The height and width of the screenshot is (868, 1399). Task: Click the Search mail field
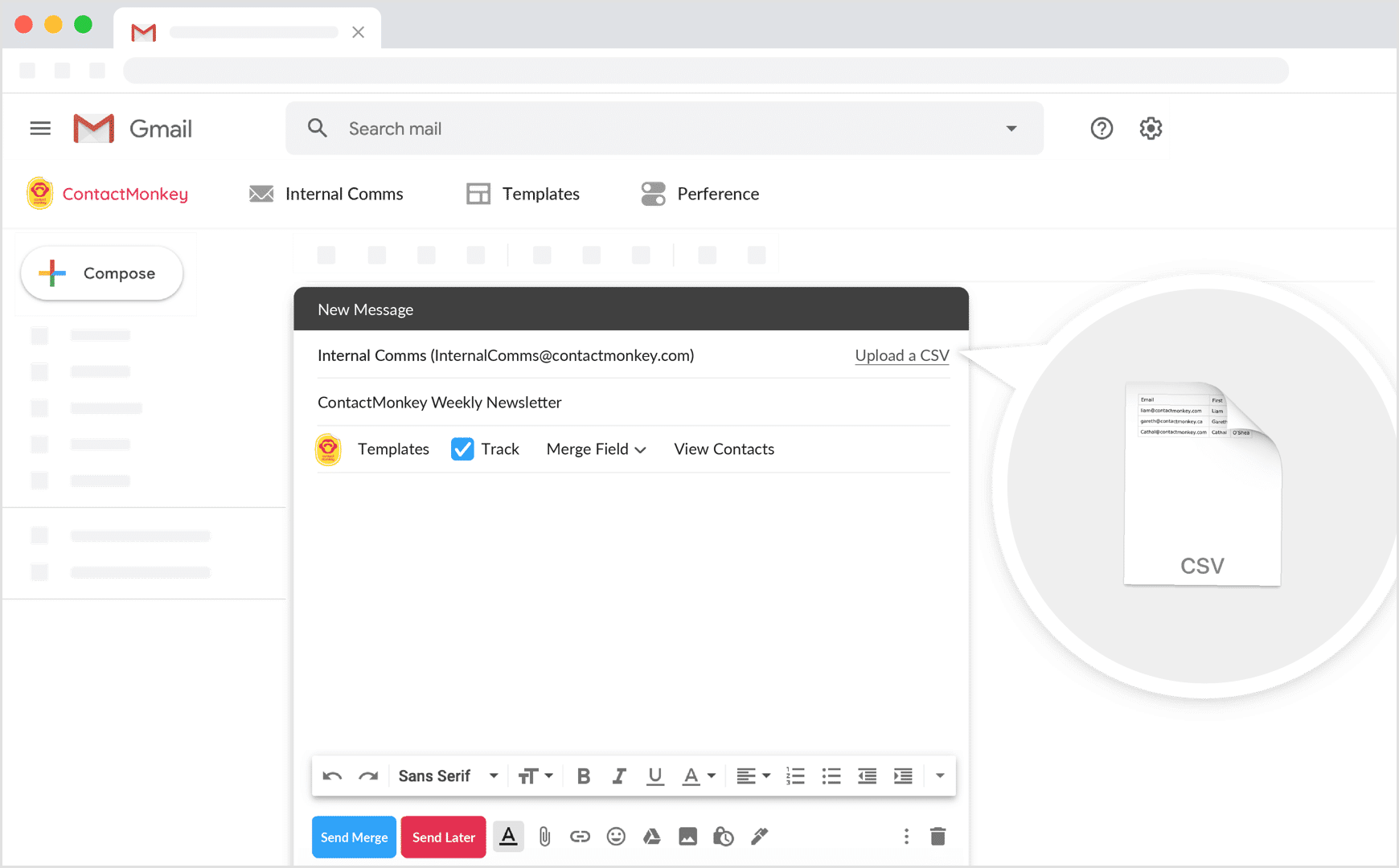(664, 129)
